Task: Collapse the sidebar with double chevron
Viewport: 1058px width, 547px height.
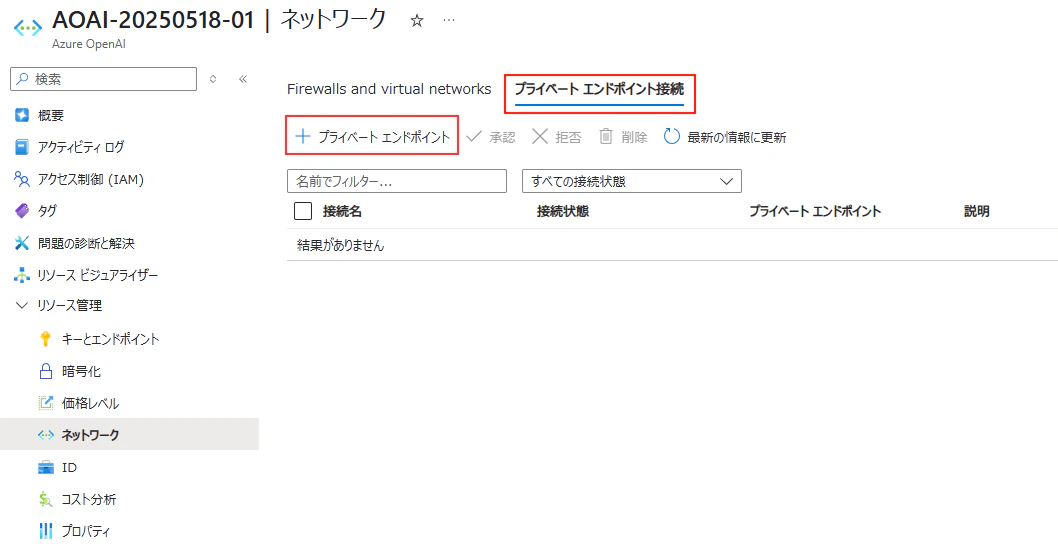Action: tap(244, 79)
